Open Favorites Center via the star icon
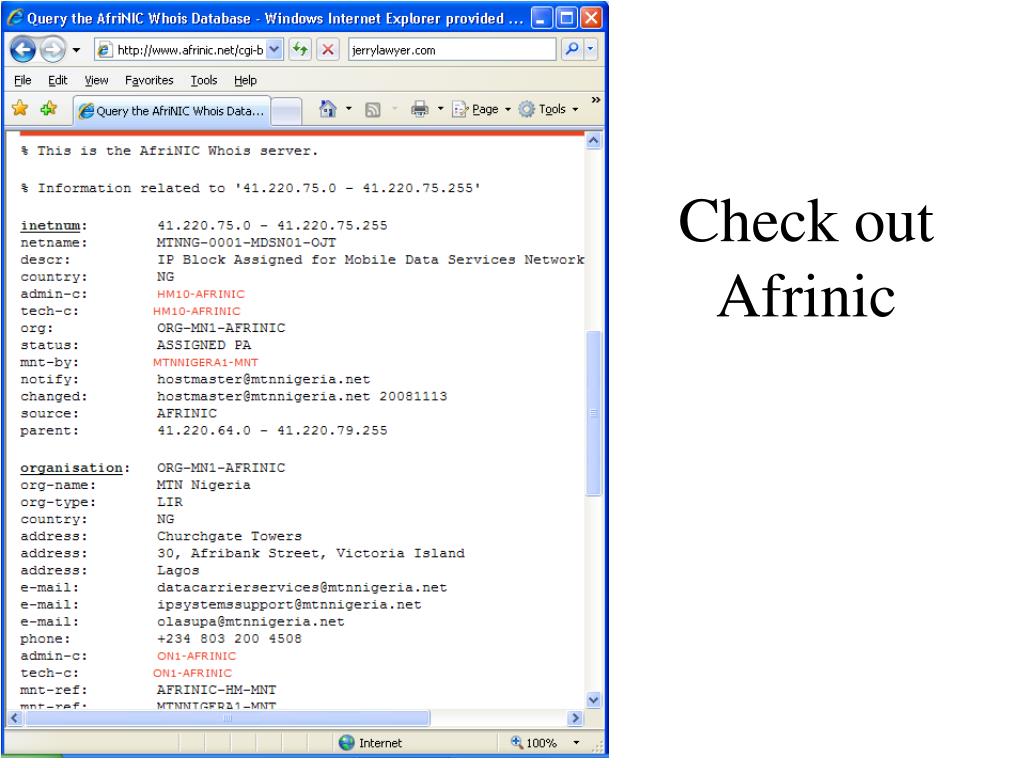Image resolution: width=1024 pixels, height=768 pixels. coord(20,108)
